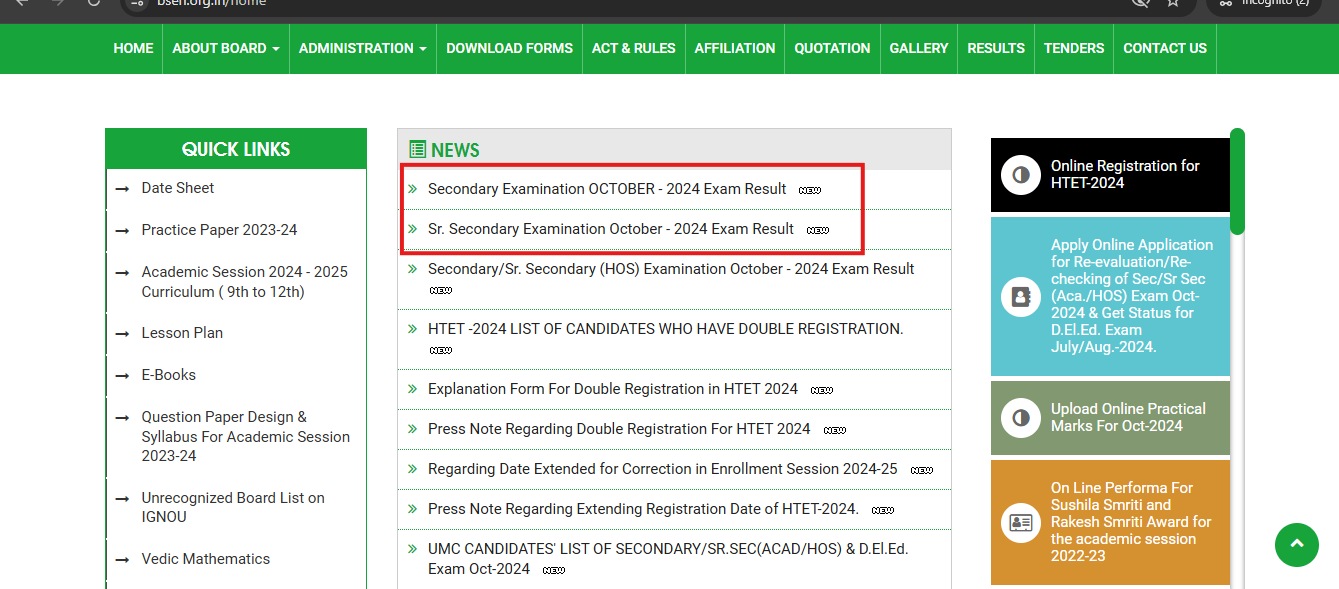Click the blue scrollbar thumb in right sidebar
Image resolution: width=1339 pixels, height=589 pixels.
tap(1238, 180)
